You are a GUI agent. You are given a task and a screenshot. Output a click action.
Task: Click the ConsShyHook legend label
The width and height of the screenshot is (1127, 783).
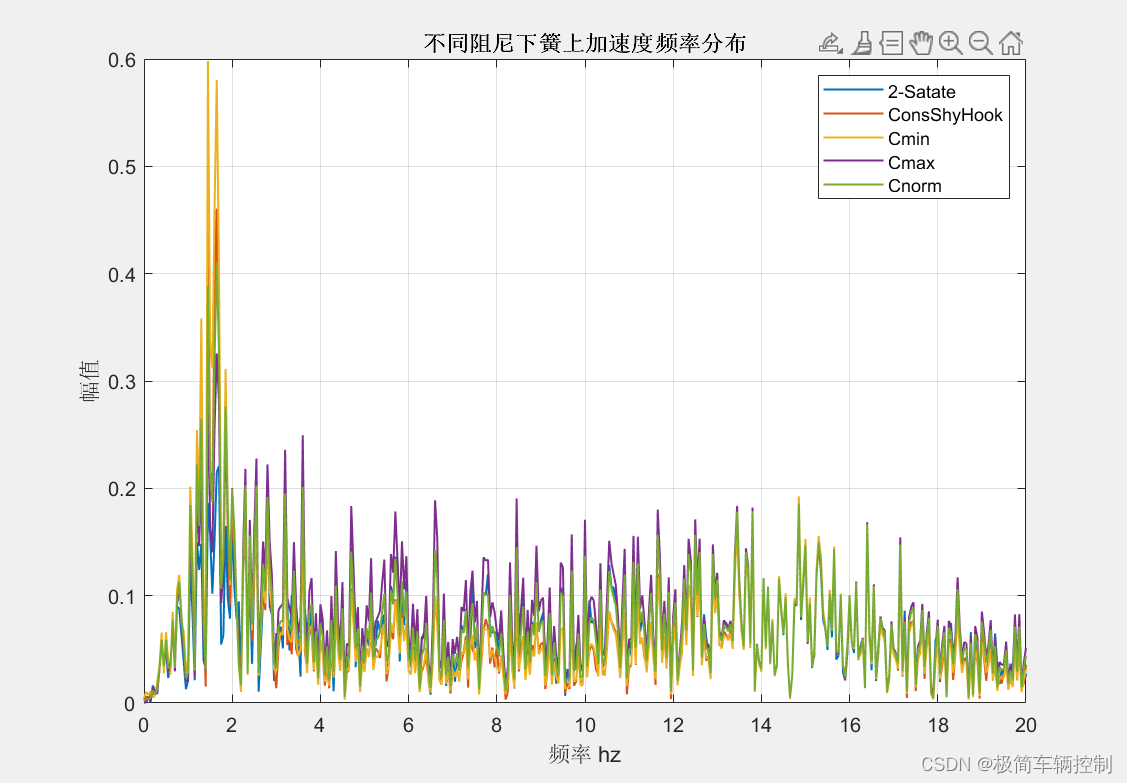pos(945,115)
